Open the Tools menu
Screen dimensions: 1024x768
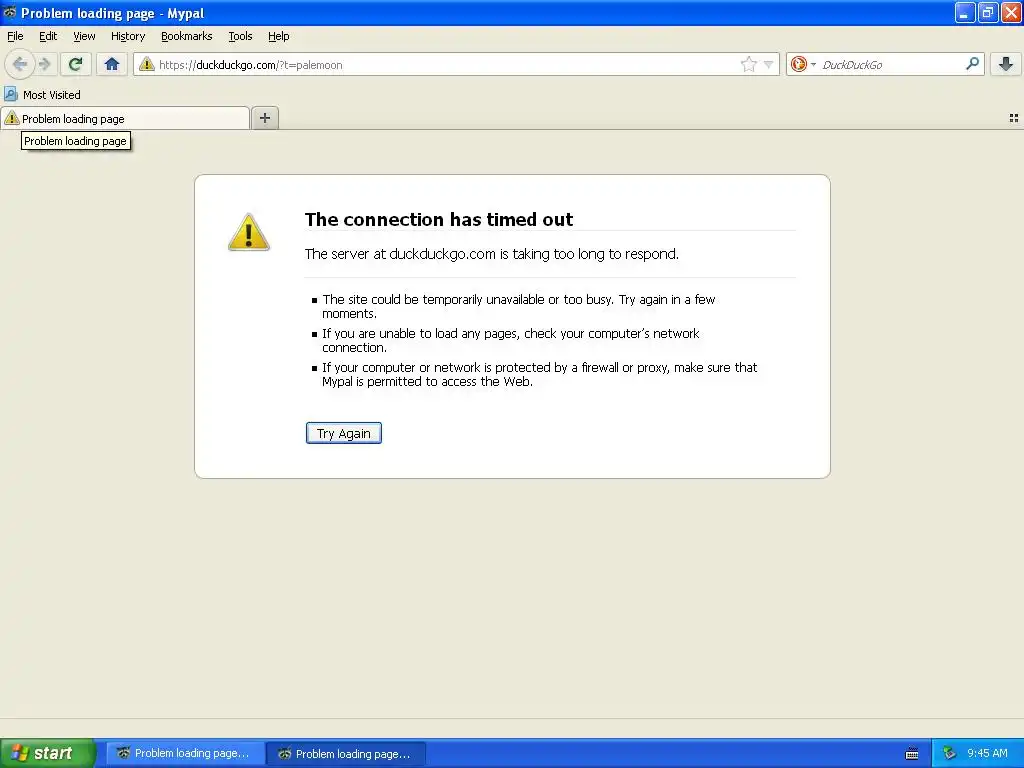(x=240, y=36)
